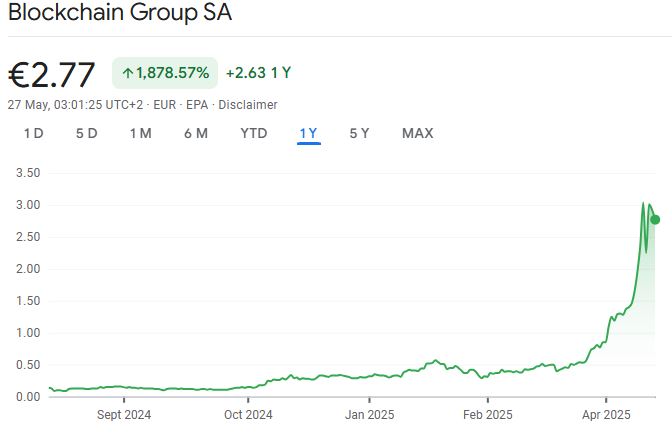This screenshot has width=672, height=435.
Task: Open the 6 M chart range
Action: coord(196,133)
